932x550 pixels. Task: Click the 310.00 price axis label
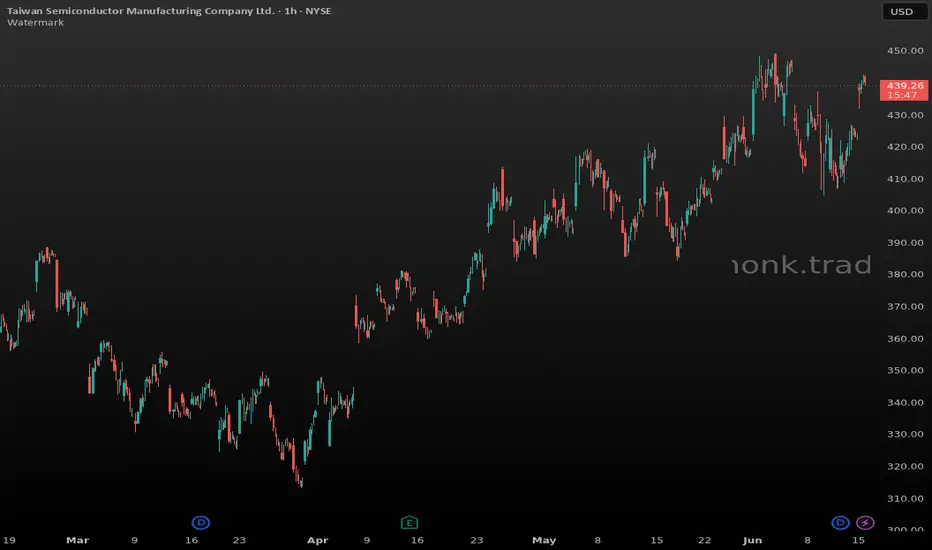(x=905, y=498)
